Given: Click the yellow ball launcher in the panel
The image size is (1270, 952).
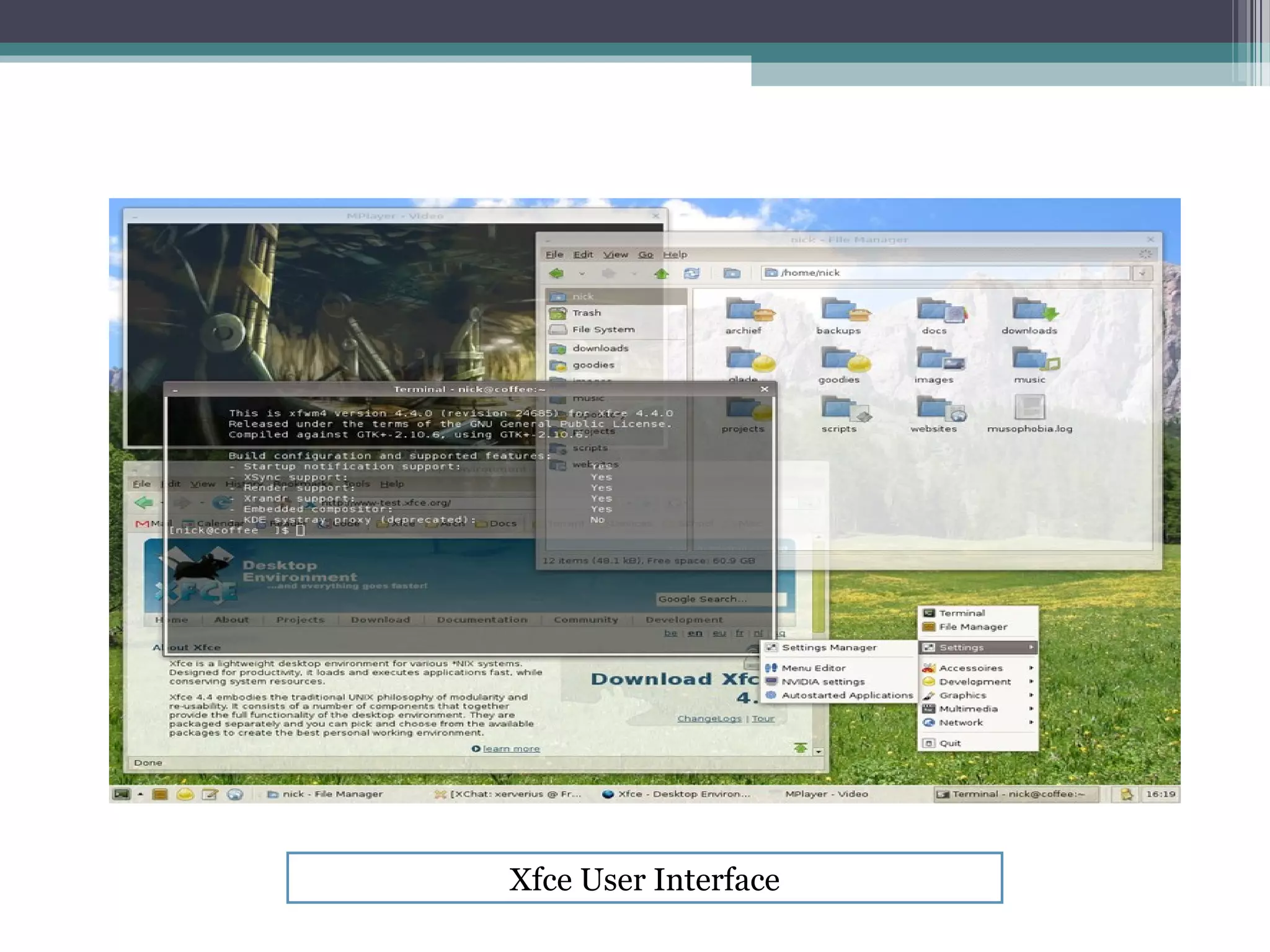Looking at the screenshot, I should [185, 794].
